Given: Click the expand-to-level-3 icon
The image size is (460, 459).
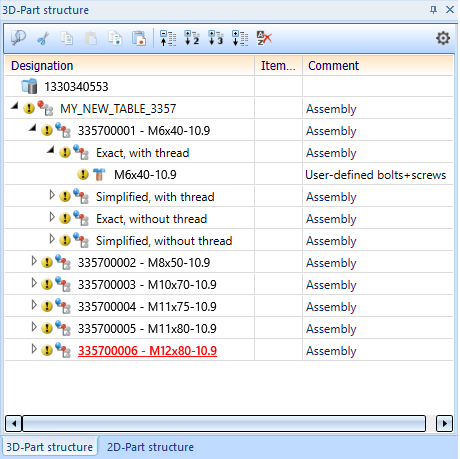Looking at the screenshot, I should 216,38.
